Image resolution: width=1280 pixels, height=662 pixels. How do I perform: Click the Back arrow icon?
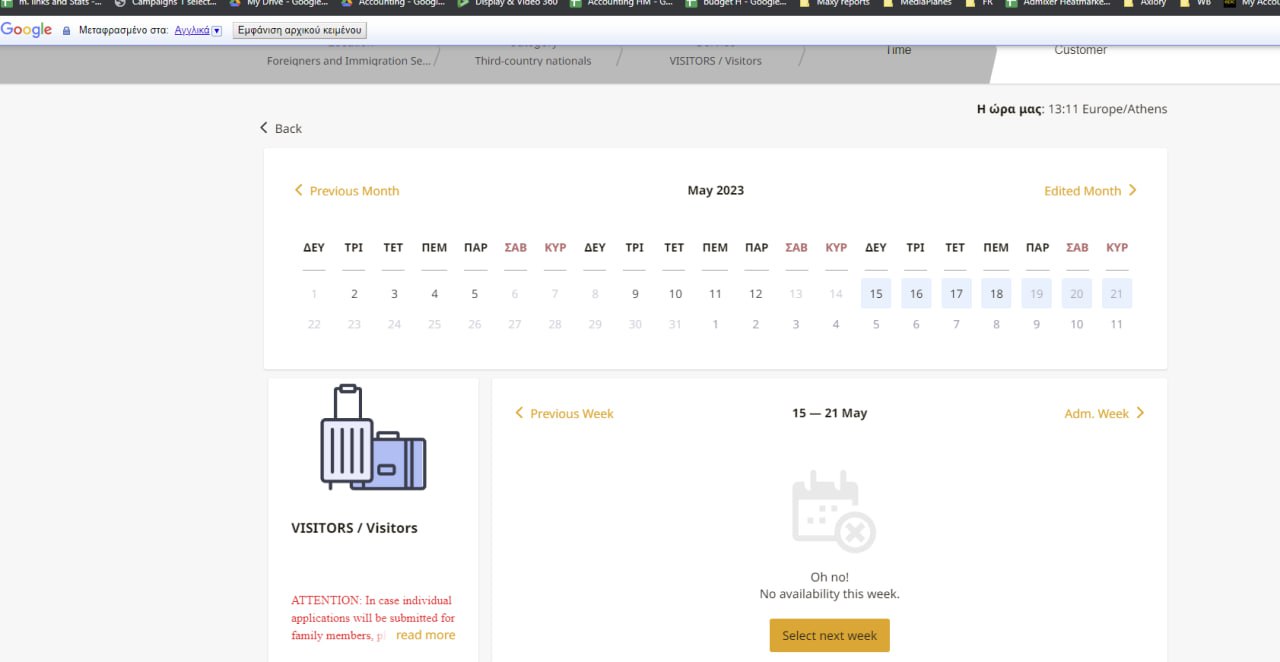[x=264, y=128]
